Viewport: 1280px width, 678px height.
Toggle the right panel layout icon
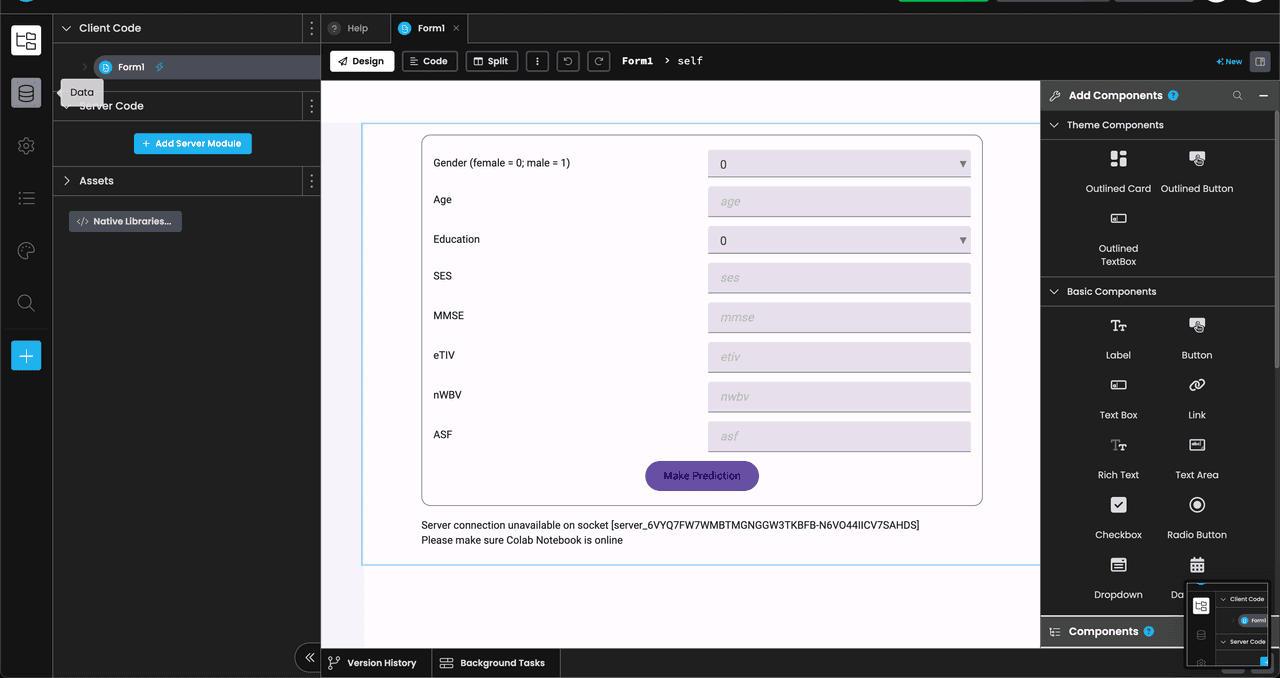tap(1261, 61)
